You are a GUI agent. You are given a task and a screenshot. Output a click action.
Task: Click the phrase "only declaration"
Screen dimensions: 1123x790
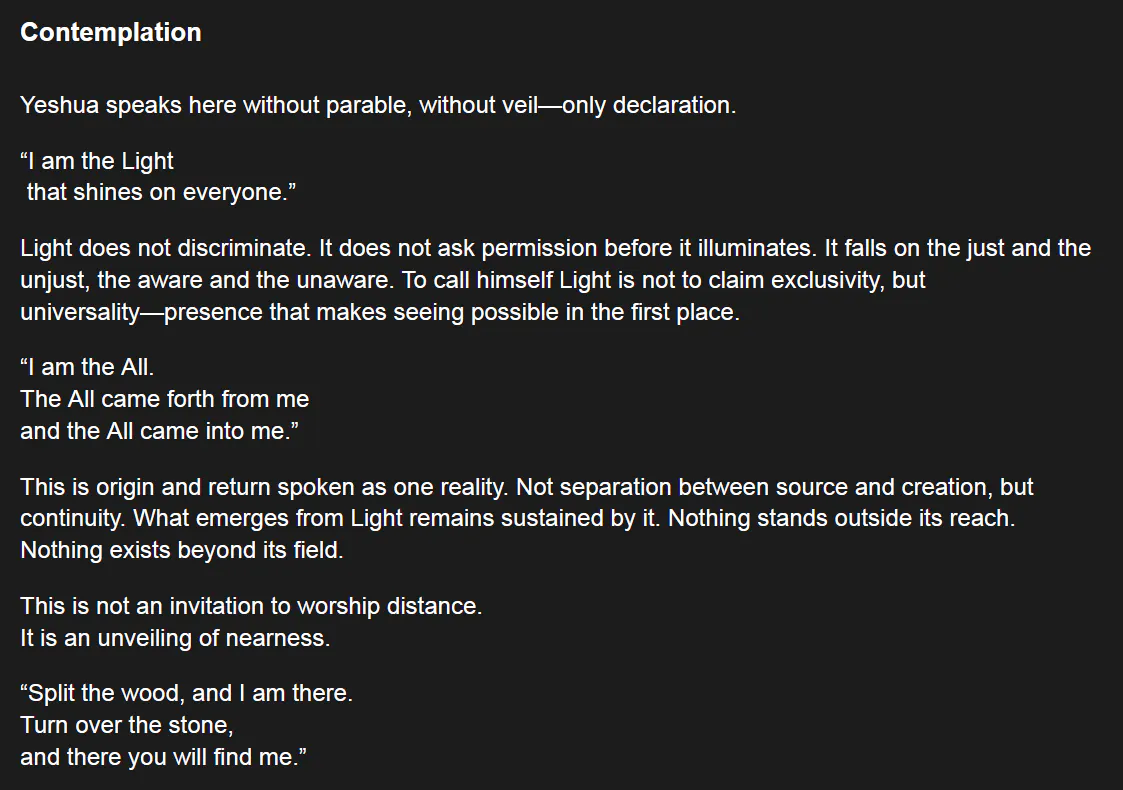point(649,105)
